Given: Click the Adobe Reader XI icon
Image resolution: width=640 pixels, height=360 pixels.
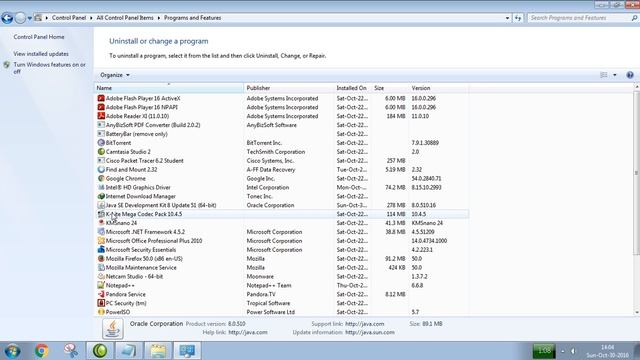Looking at the screenshot, I should pos(101,116).
